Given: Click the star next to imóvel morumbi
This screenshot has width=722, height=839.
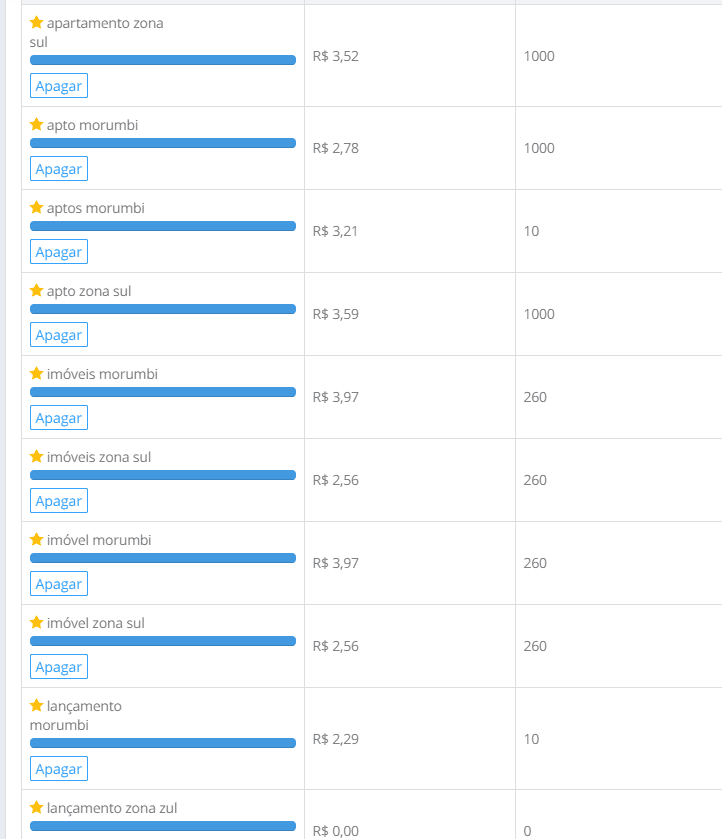Looking at the screenshot, I should (x=37, y=540).
